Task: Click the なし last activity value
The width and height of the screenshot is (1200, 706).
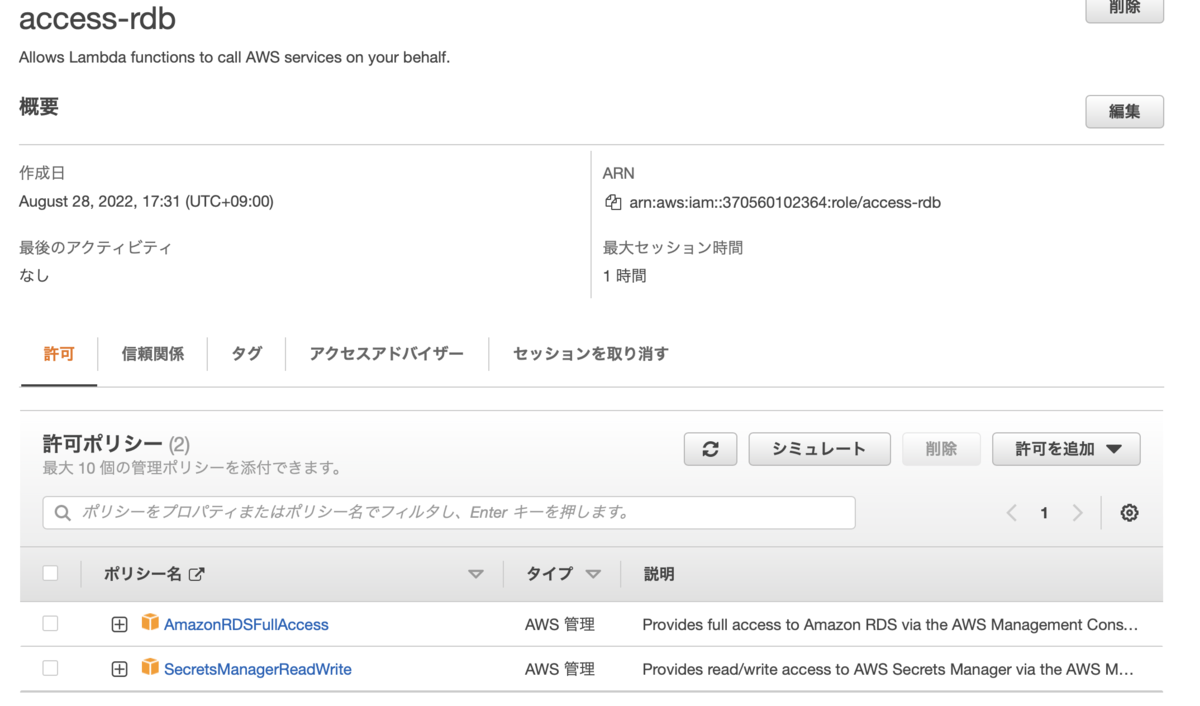Action: point(34,275)
